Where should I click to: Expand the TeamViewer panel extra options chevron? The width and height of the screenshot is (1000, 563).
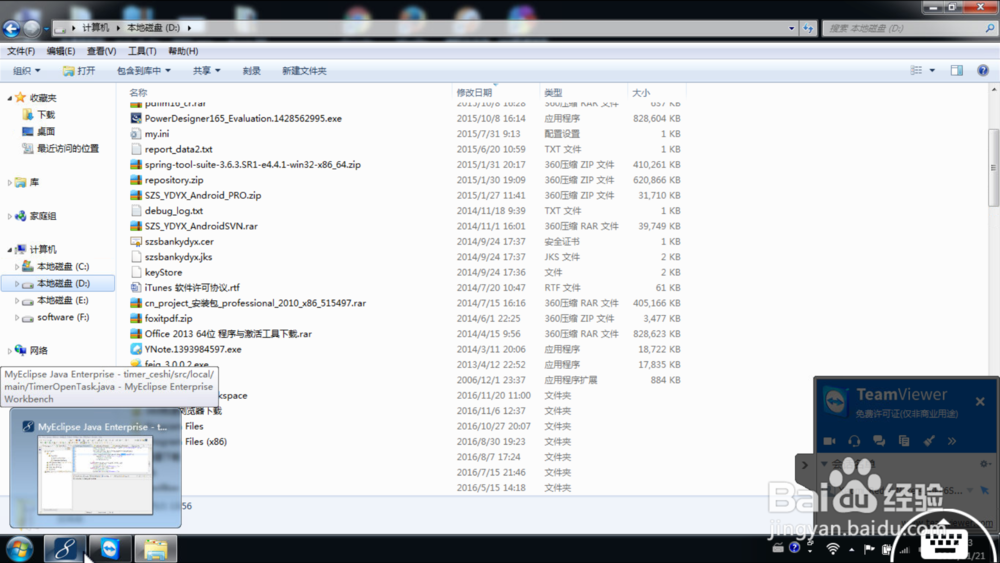pyautogui.click(x=952, y=441)
